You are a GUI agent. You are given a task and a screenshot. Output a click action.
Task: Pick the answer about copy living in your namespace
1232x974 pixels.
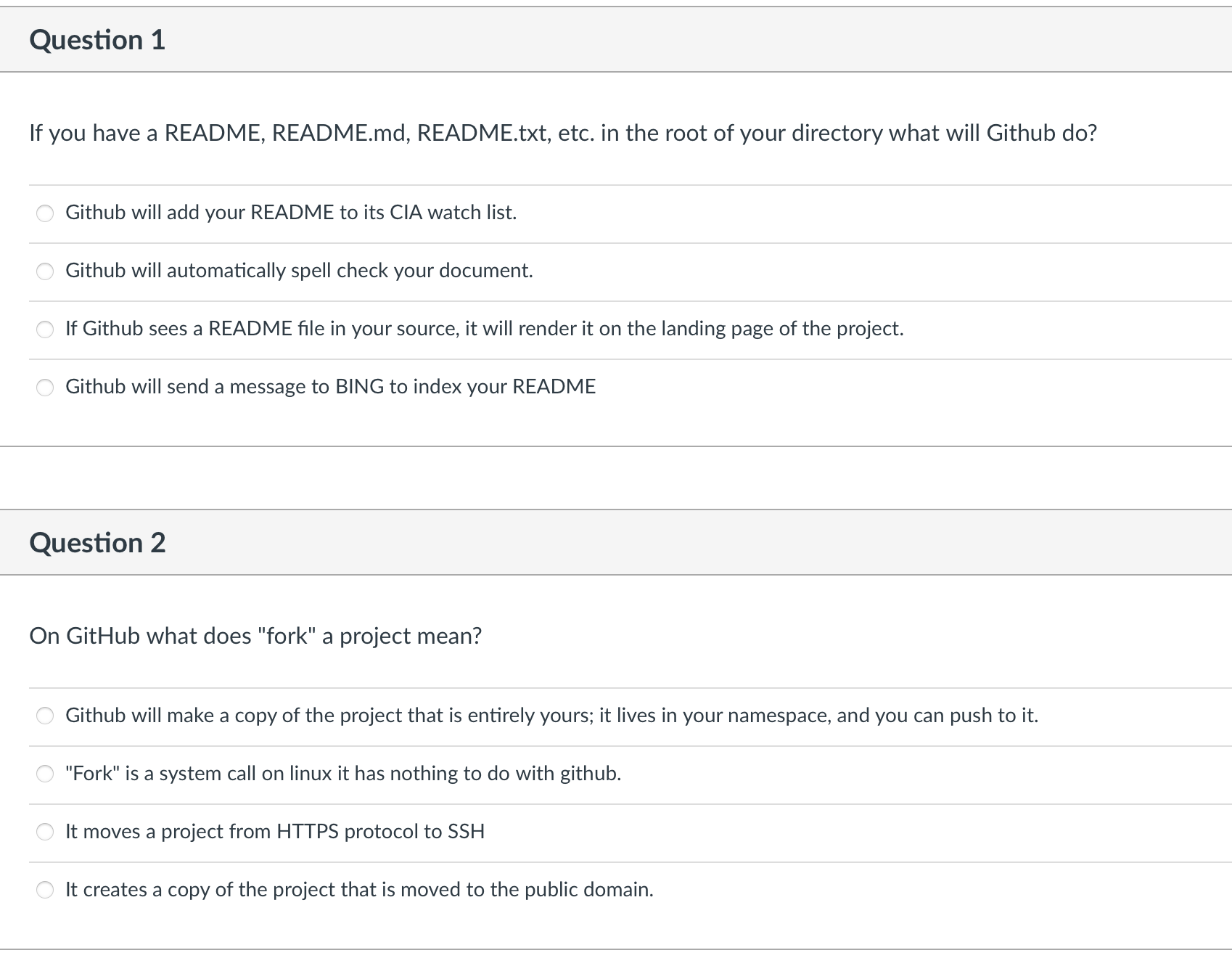(x=45, y=716)
